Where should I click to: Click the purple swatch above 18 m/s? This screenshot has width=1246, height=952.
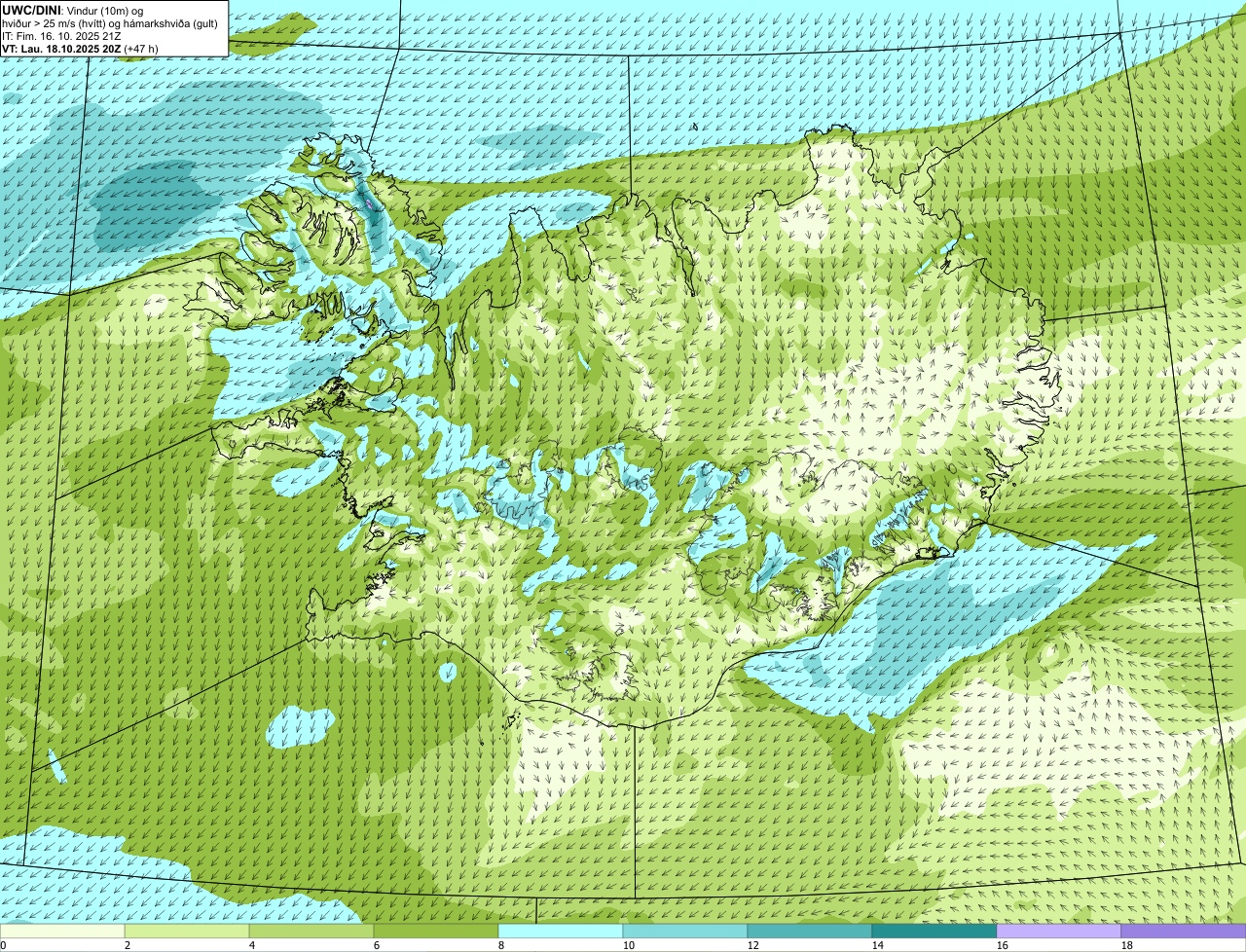[1184, 932]
